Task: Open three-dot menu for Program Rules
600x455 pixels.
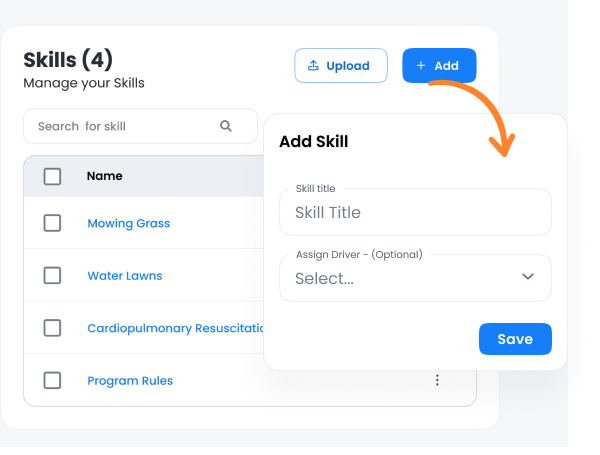Action: point(437,380)
